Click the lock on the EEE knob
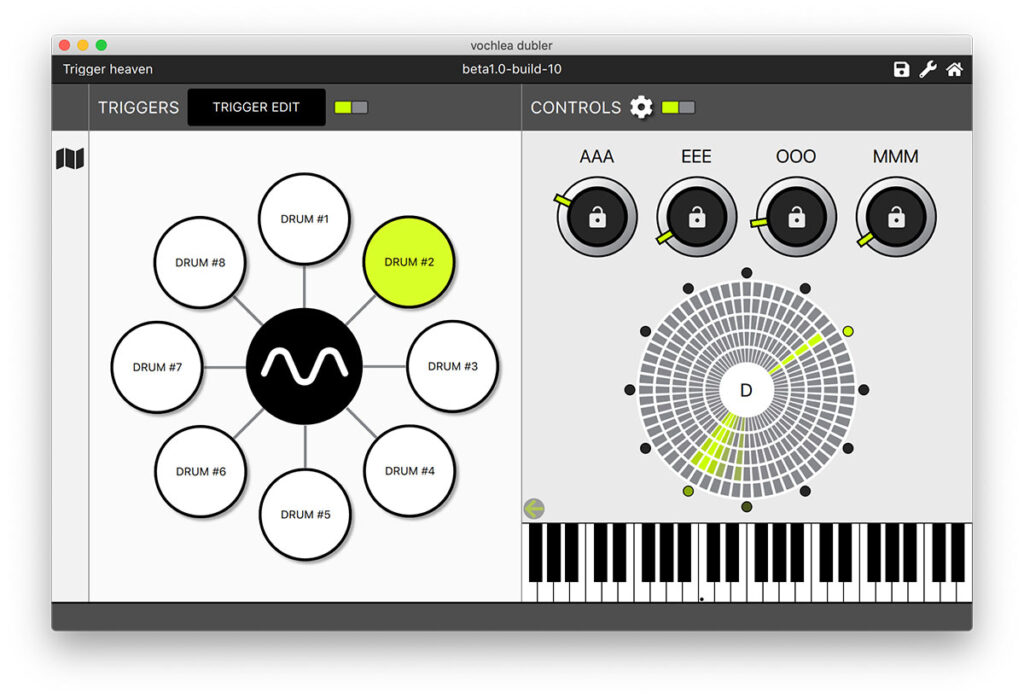The width and height of the screenshot is (1024, 699). point(697,217)
